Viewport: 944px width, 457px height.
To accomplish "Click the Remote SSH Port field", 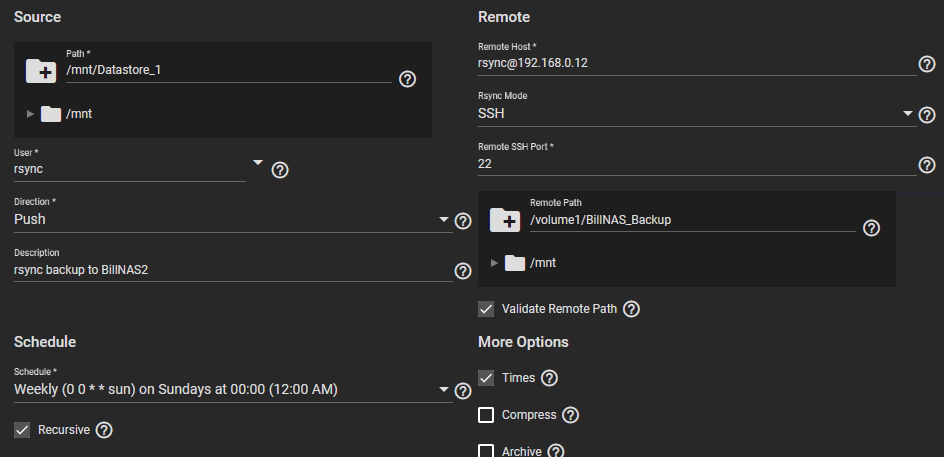I will pyautogui.click(x=697, y=164).
